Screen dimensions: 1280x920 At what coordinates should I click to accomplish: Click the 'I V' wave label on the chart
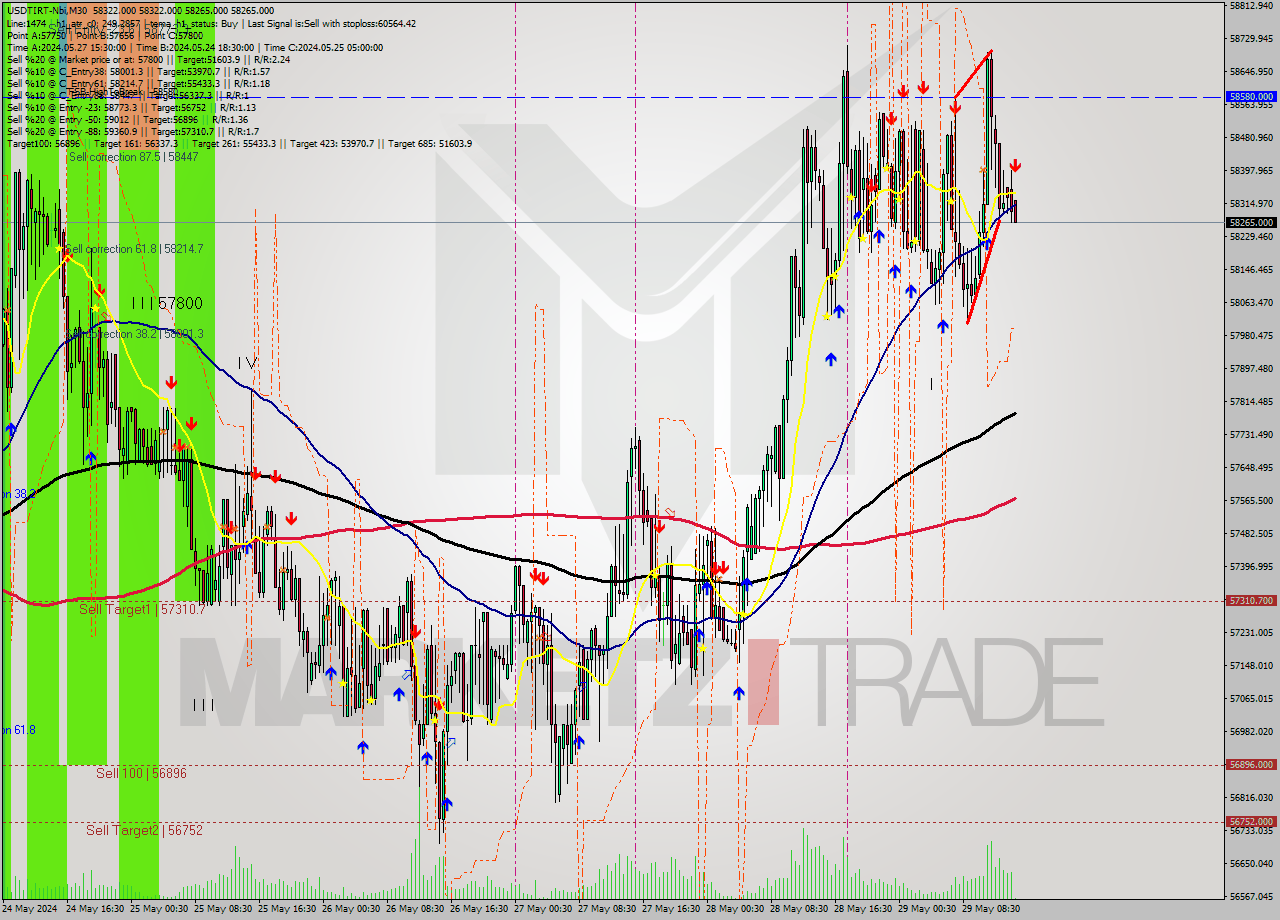247,362
